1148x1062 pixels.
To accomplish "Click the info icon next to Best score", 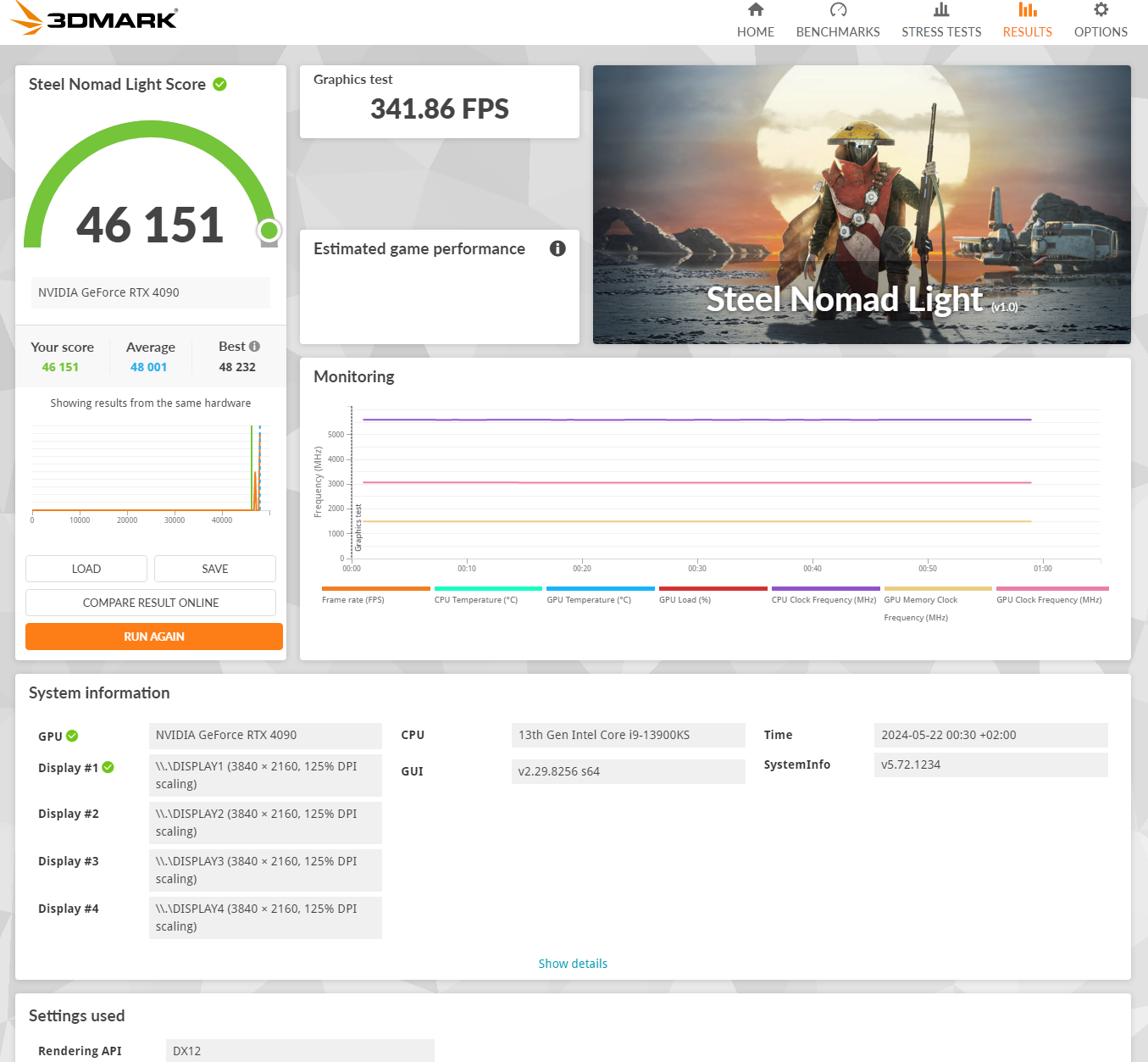I will point(254,347).
